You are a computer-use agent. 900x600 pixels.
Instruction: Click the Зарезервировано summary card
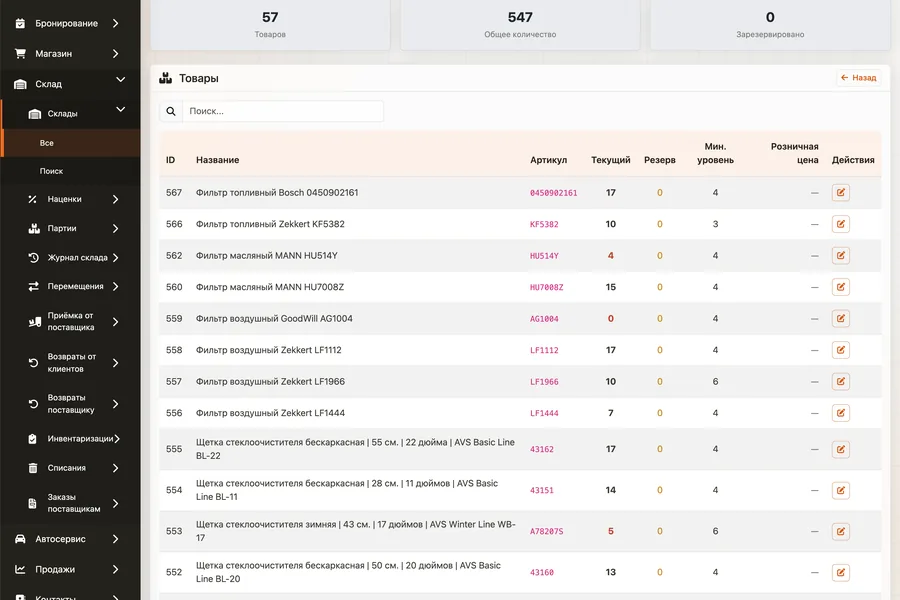[x=770, y=25]
